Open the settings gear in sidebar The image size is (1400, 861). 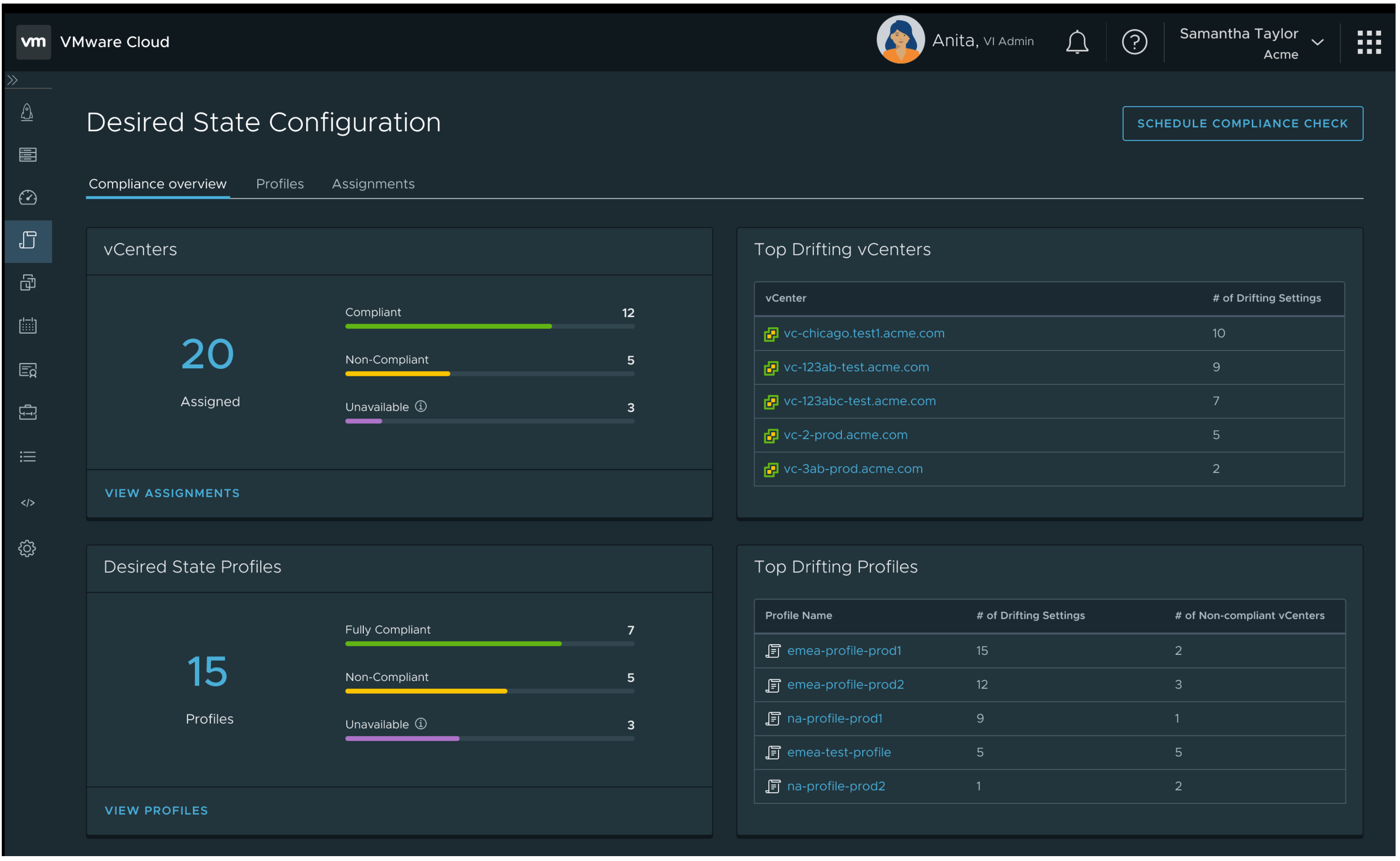[28, 548]
